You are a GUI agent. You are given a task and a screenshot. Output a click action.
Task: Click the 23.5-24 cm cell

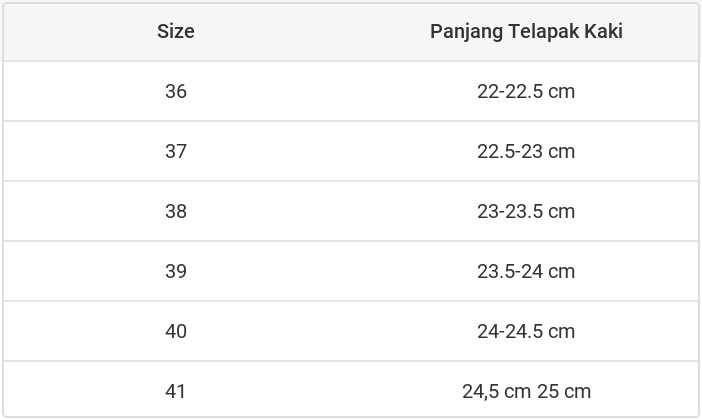click(526, 271)
